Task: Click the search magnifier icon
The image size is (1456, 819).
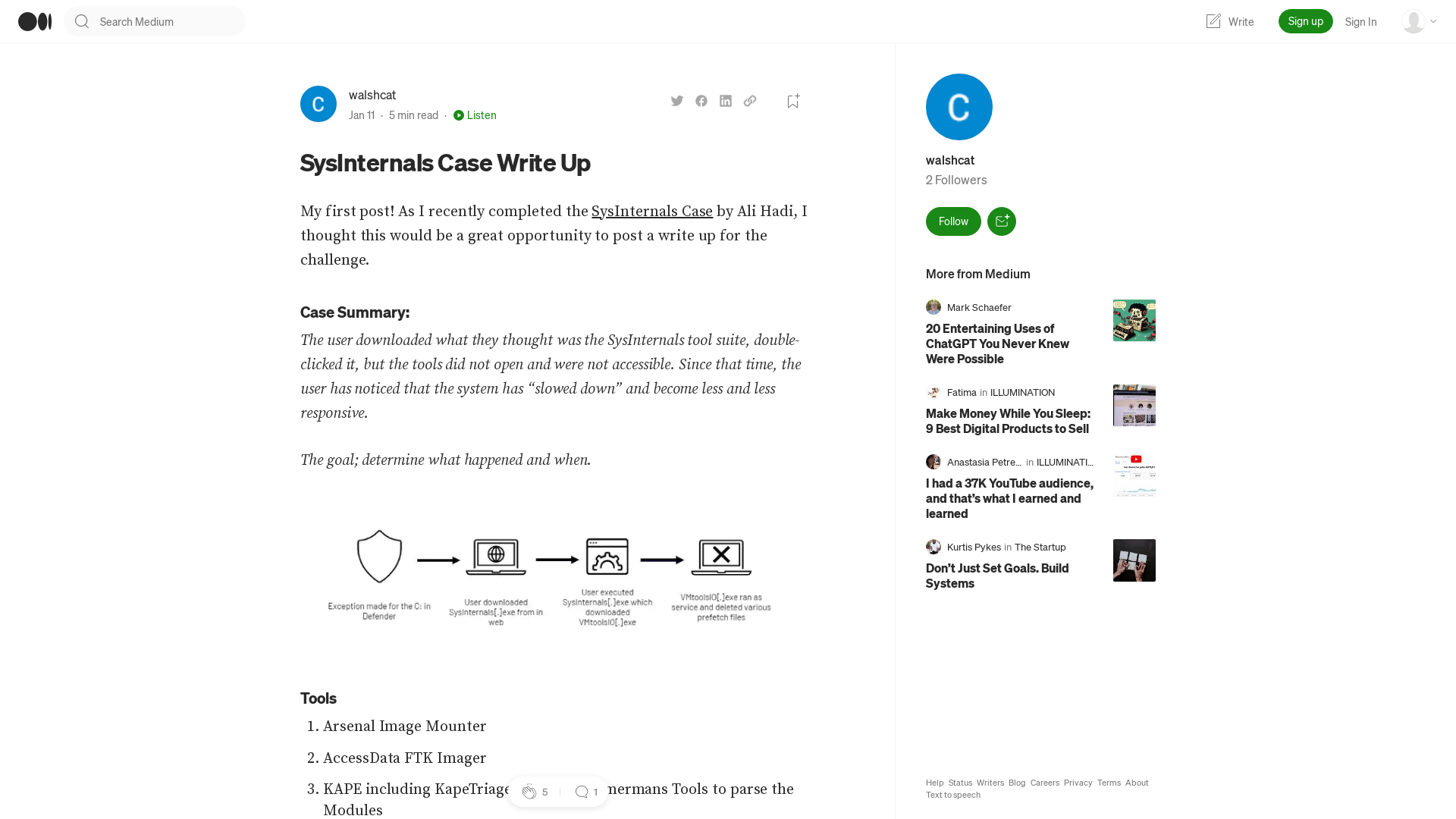Action: (82, 21)
